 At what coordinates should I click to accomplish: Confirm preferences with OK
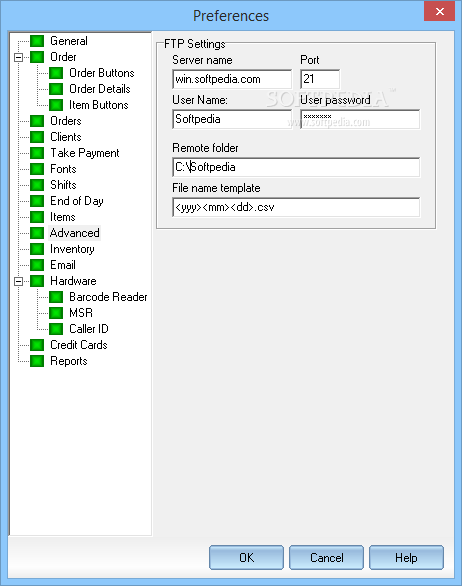(246, 558)
